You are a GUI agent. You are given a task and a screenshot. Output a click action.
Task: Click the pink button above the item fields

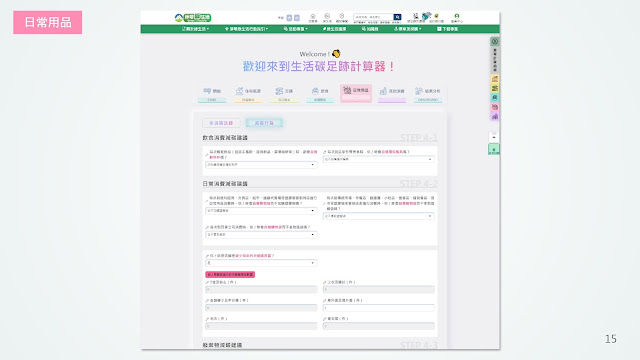(230, 275)
